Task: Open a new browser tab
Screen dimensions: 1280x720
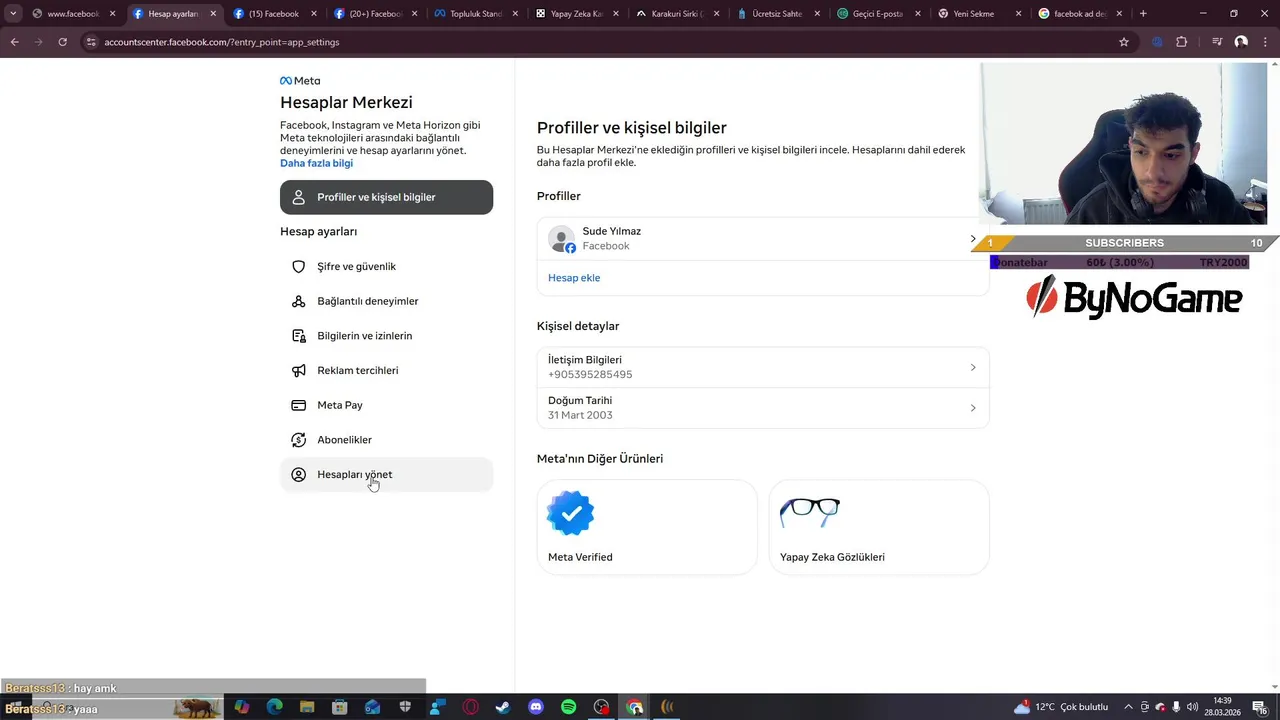Action: [1143, 14]
